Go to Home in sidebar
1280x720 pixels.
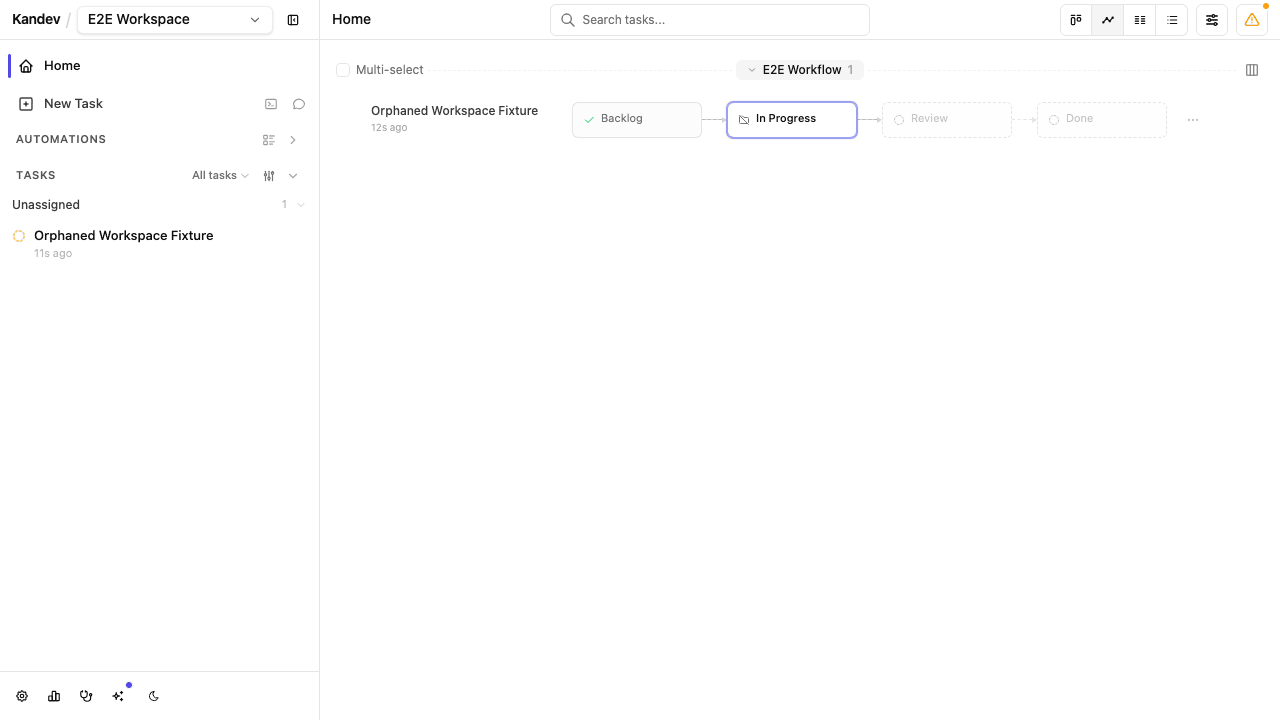(x=160, y=66)
